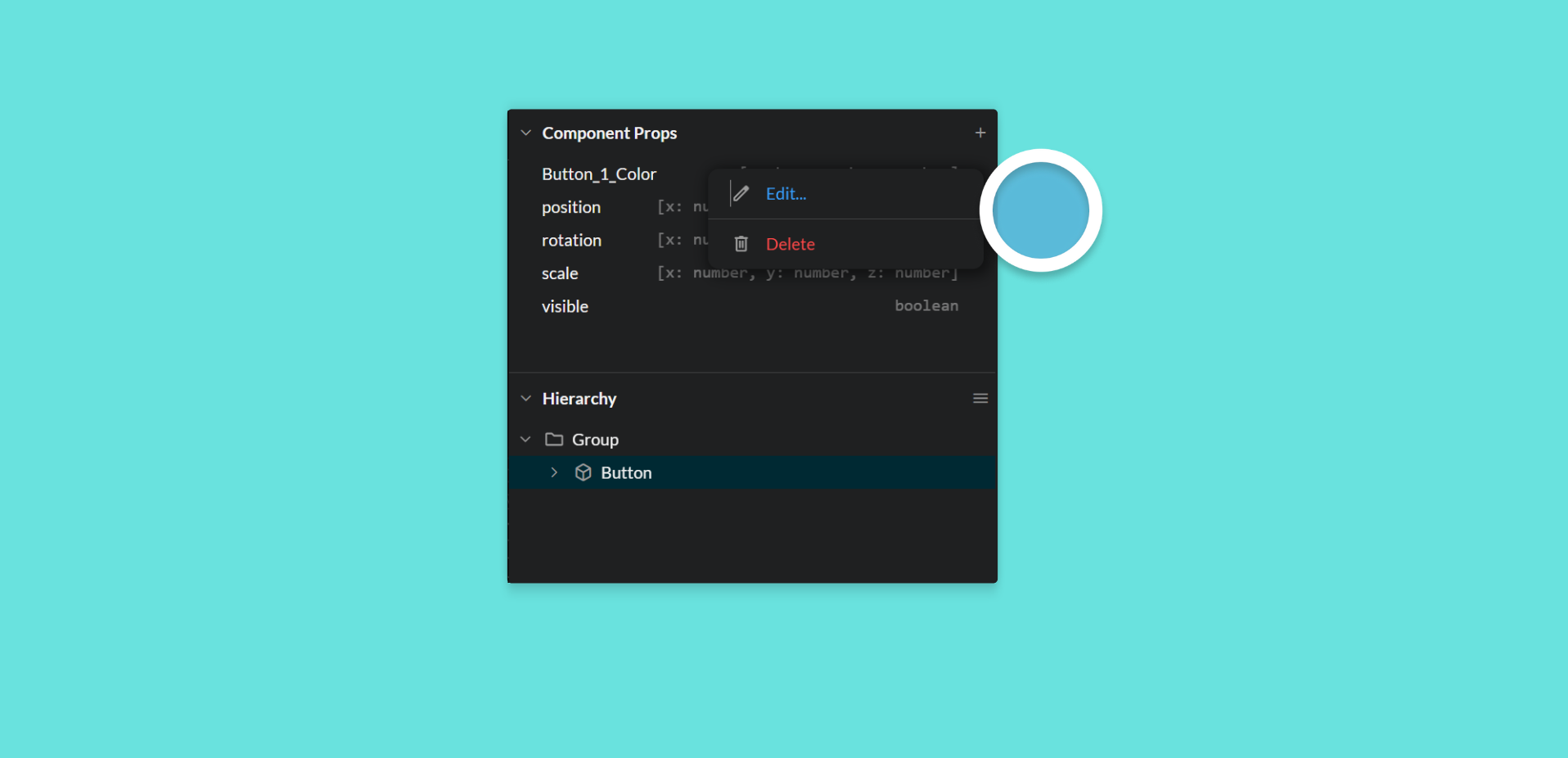This screenshot has width=1568, height=758.
Task: Collapse the Group tree node
Action: [x=526, y=440]
